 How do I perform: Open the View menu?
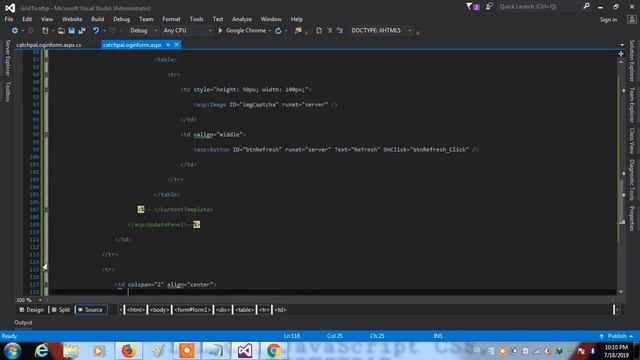47,19
